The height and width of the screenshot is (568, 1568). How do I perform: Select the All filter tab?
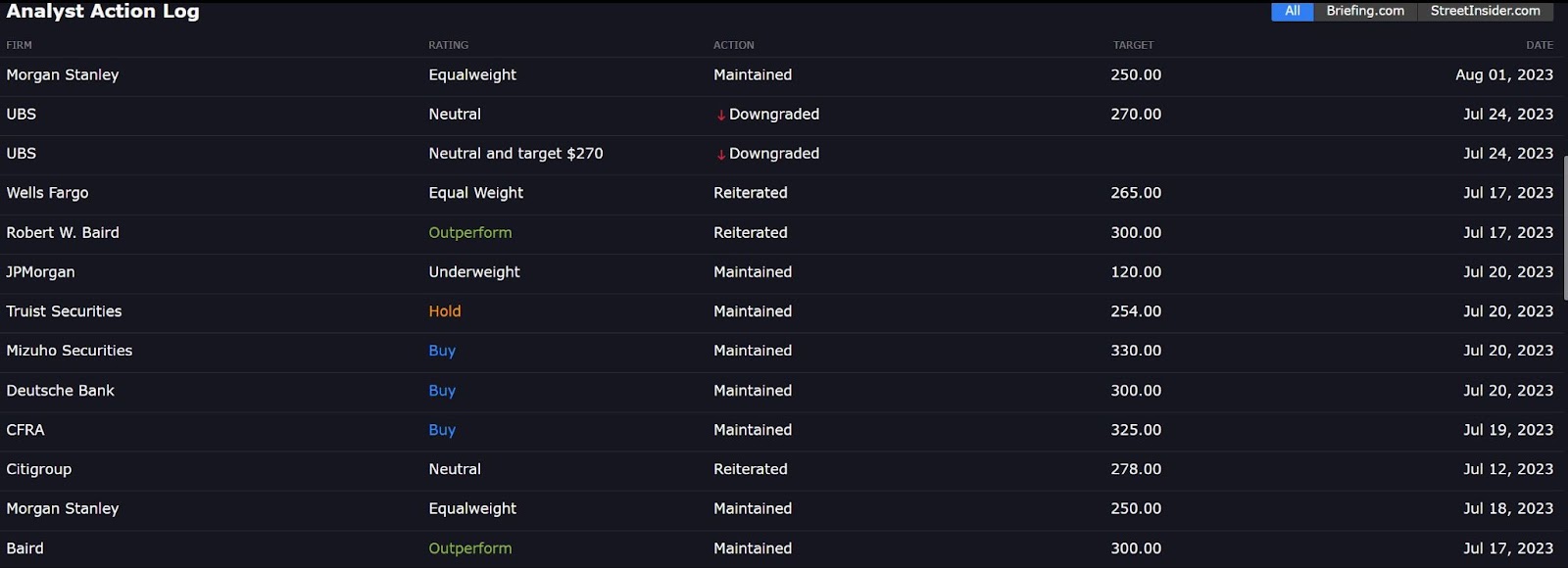pyautogui.click(x=1292, y=11)
